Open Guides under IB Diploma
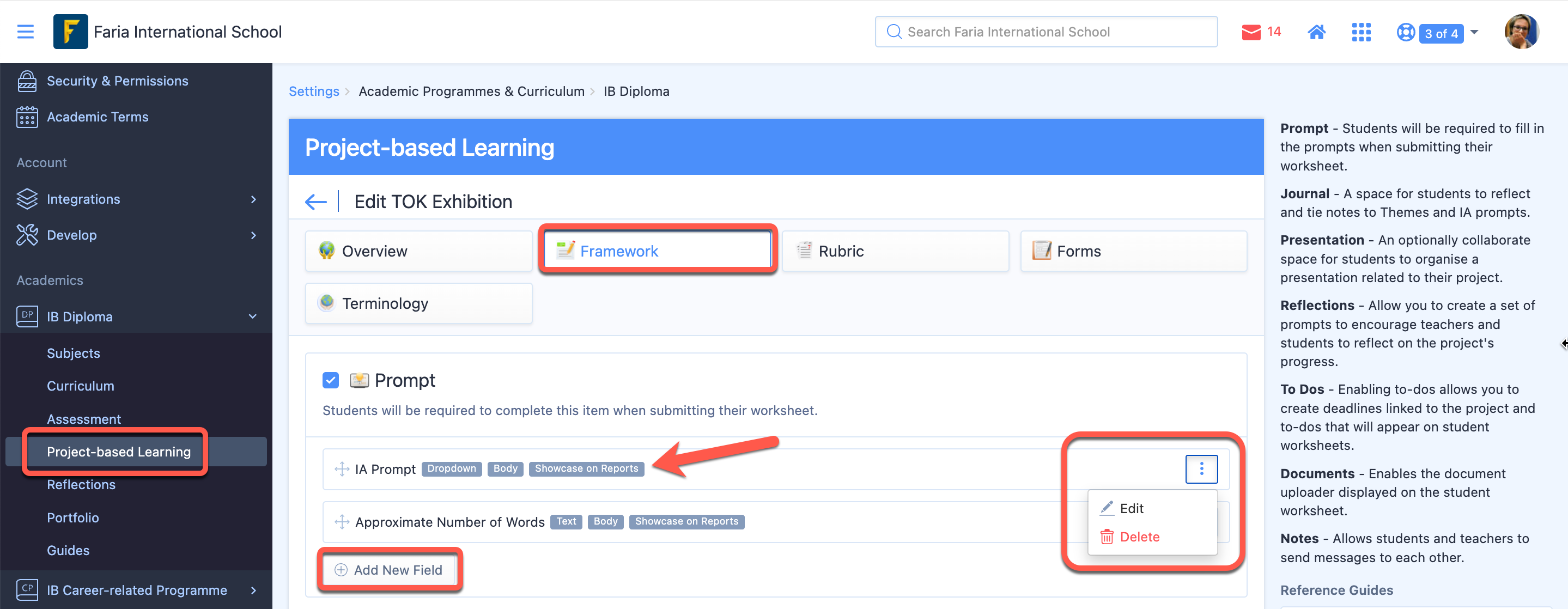1568x609 pixels. pyautogui.click(x=68, y=550)
